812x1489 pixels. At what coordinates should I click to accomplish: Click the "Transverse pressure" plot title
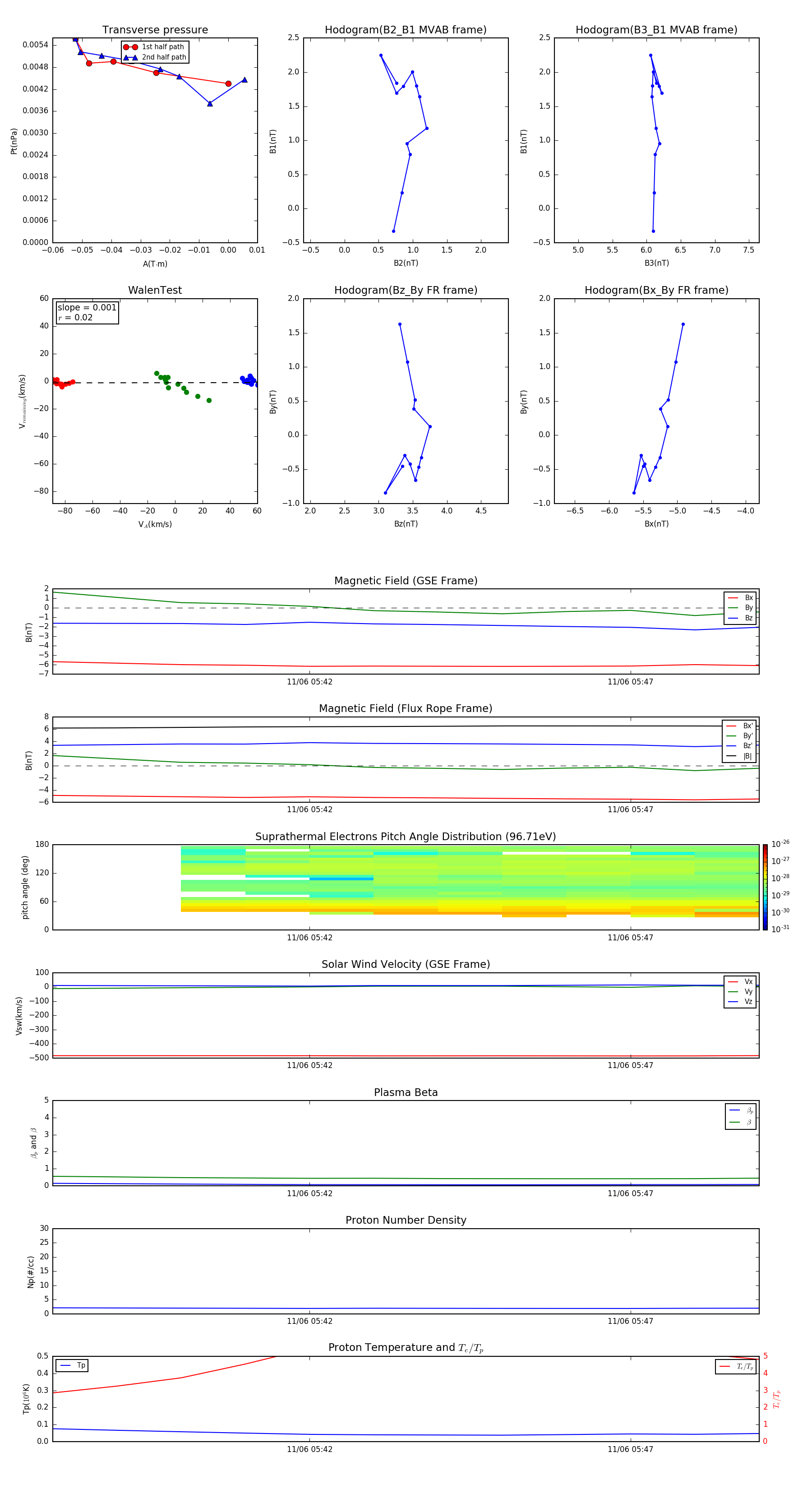[155, 30]
